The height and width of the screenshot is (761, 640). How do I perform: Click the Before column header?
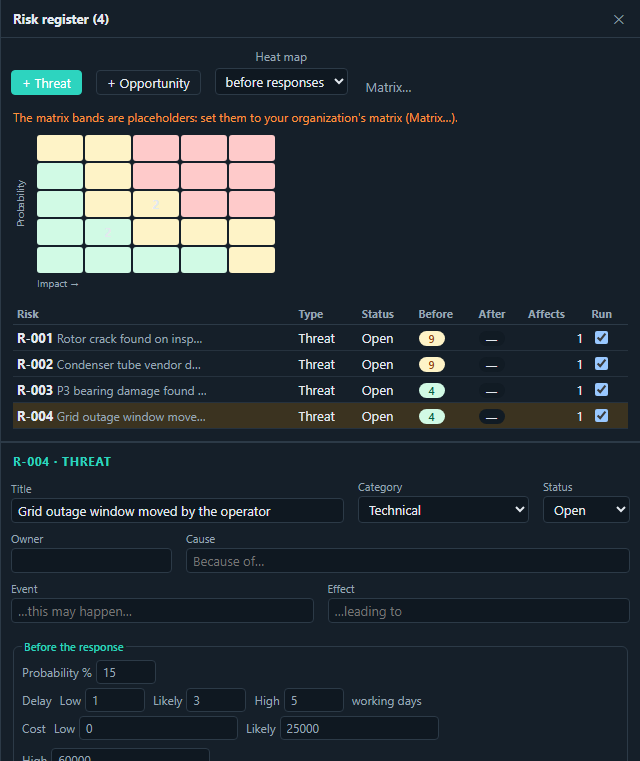click(436, 314)
